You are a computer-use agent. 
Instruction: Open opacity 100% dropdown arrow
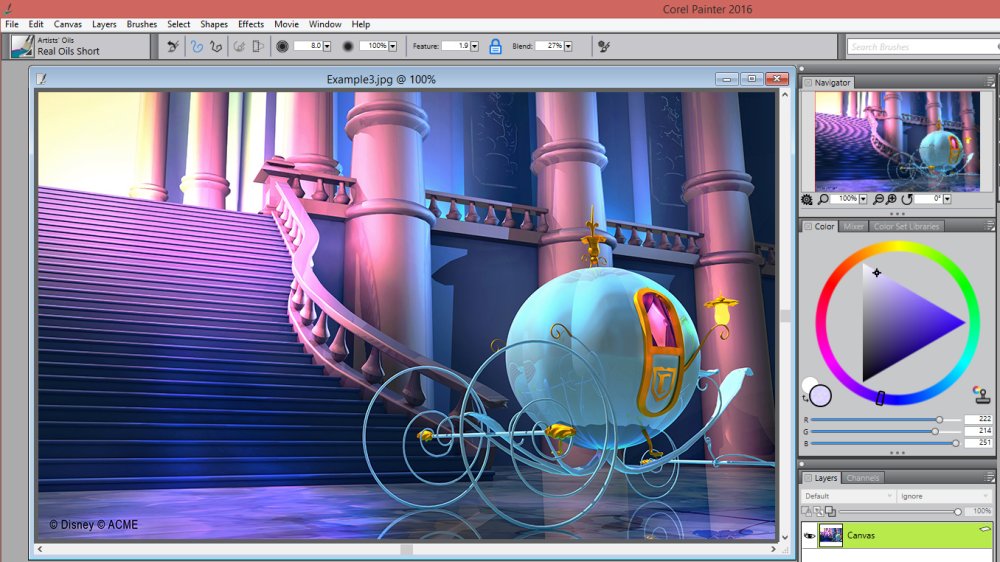tap(393, 46)
